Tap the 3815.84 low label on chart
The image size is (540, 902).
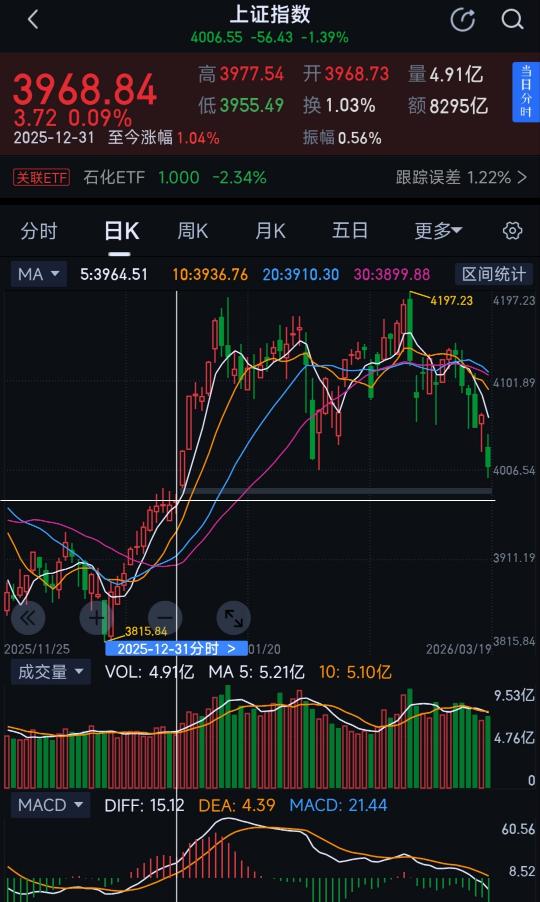click(146, 631)
